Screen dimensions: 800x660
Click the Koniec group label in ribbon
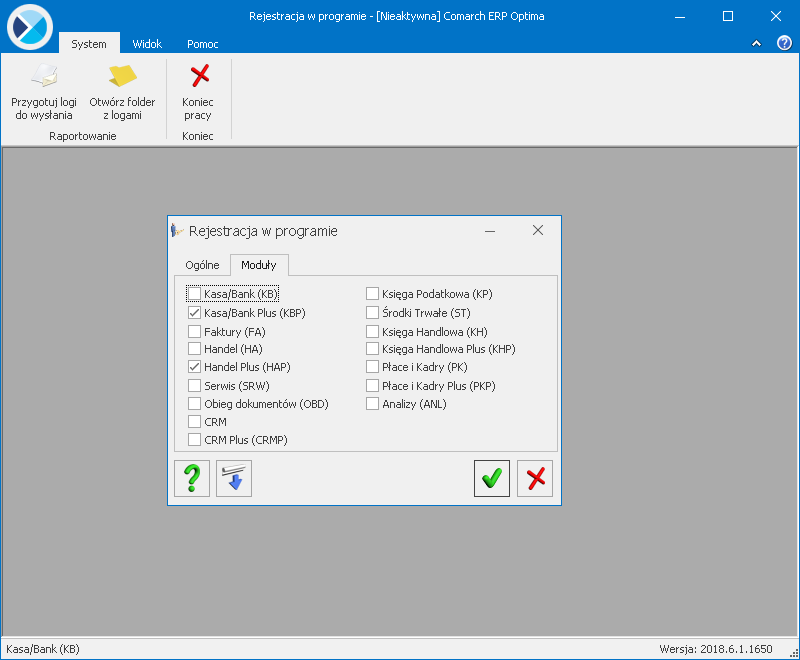point(198,136)
